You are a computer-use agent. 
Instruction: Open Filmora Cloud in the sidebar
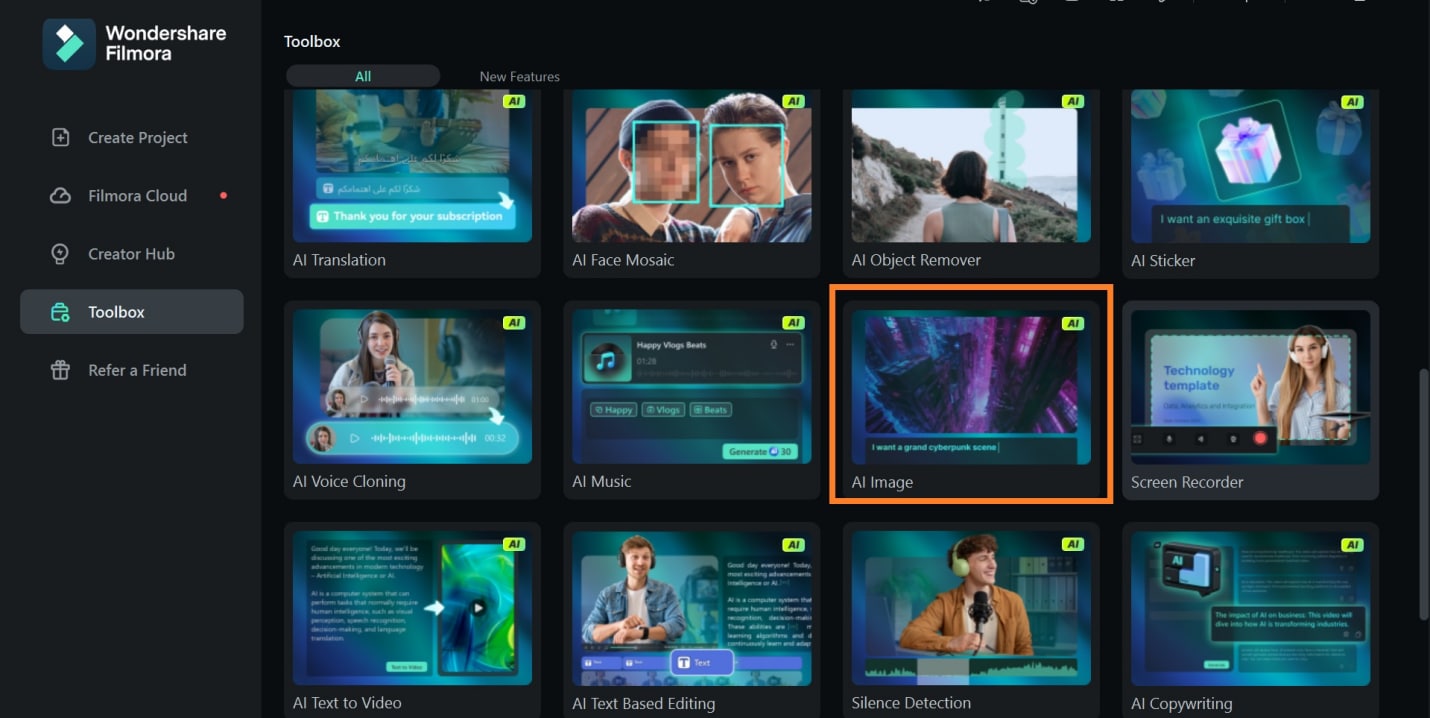point(132,196)
